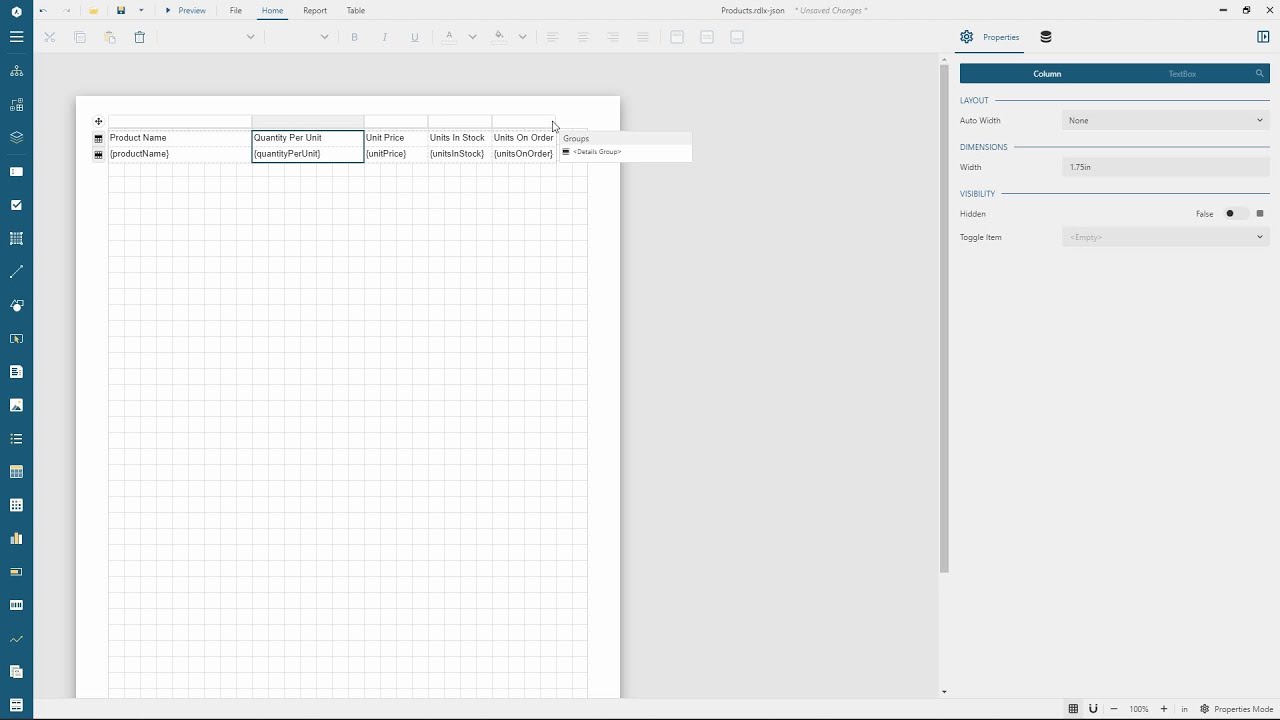Set vertical alignment to bottom

[737, 37]
